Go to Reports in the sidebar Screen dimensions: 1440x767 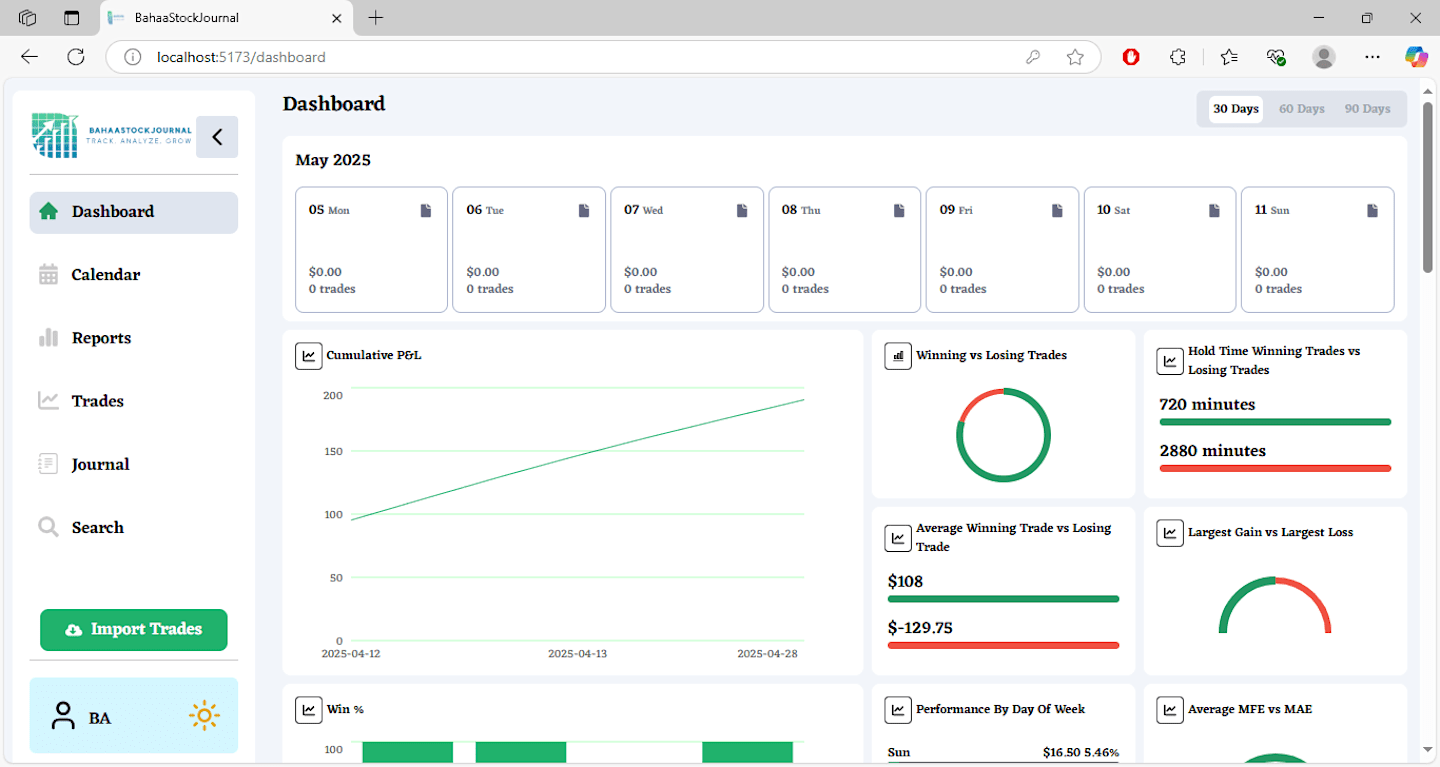101,338
